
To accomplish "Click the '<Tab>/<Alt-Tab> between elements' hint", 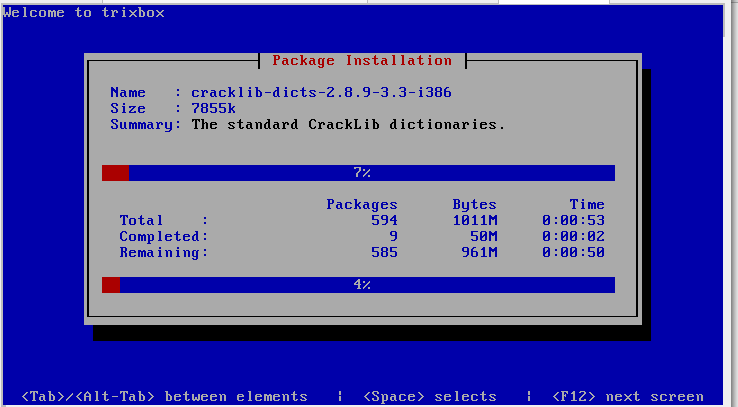I will [x=164, y=397].
